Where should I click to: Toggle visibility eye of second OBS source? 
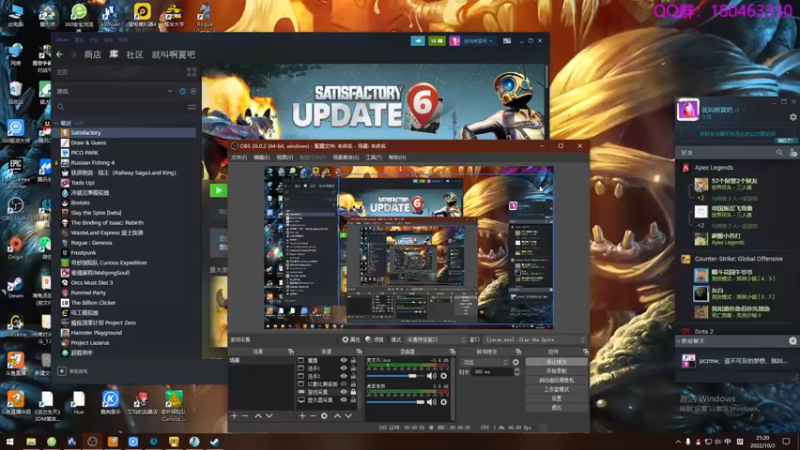343,368
